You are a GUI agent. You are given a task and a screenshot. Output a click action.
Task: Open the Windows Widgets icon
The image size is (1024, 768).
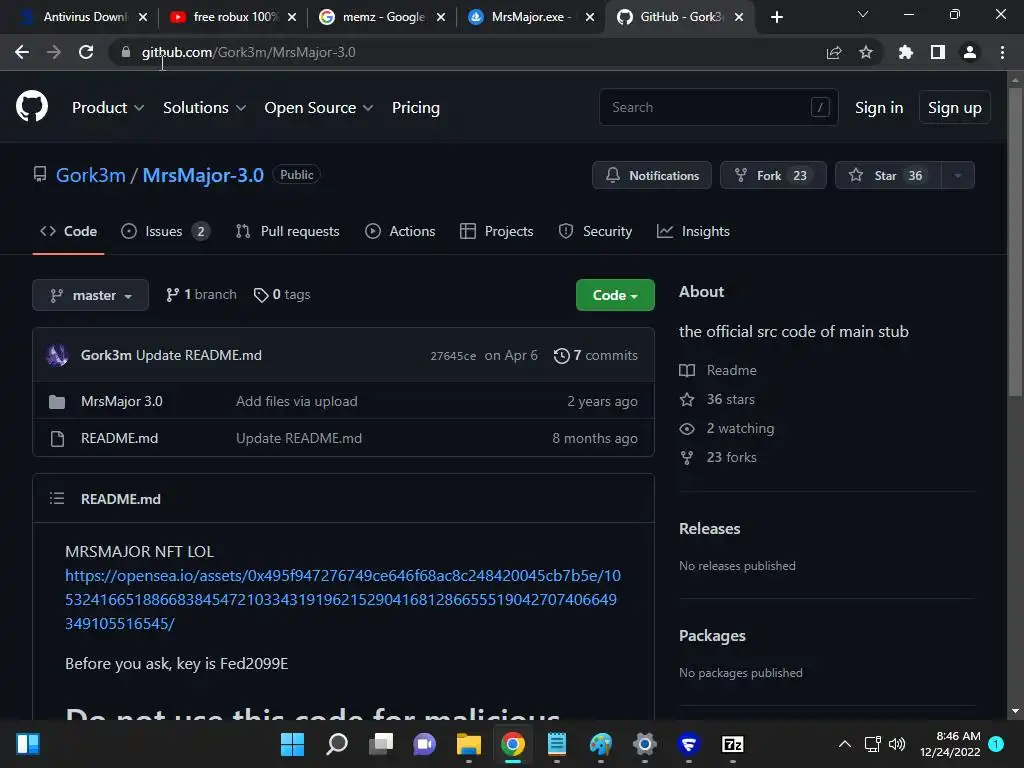[x=28, y=744]
